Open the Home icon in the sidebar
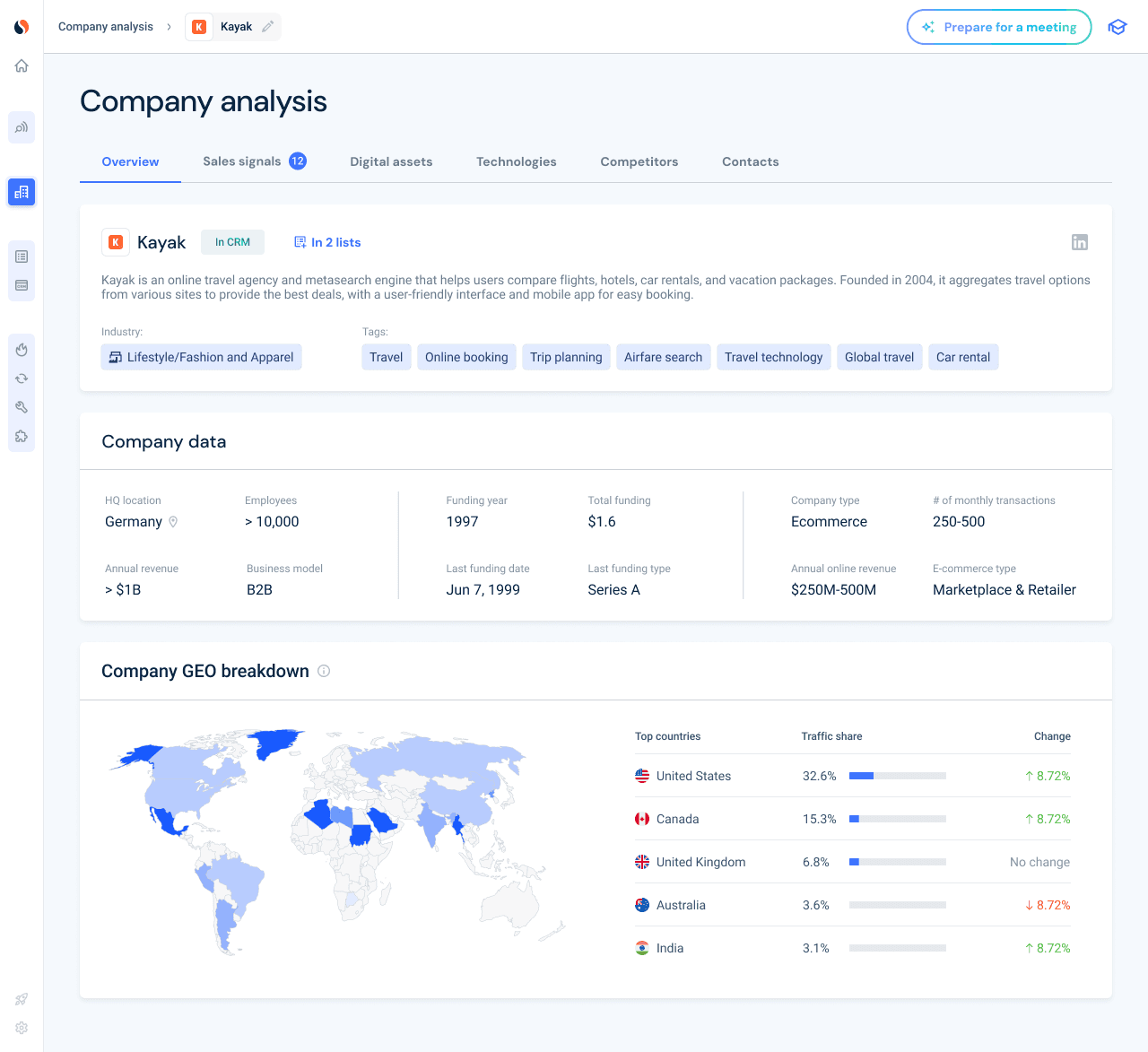The image size is (1148, 1052). [x=21, y=65]
